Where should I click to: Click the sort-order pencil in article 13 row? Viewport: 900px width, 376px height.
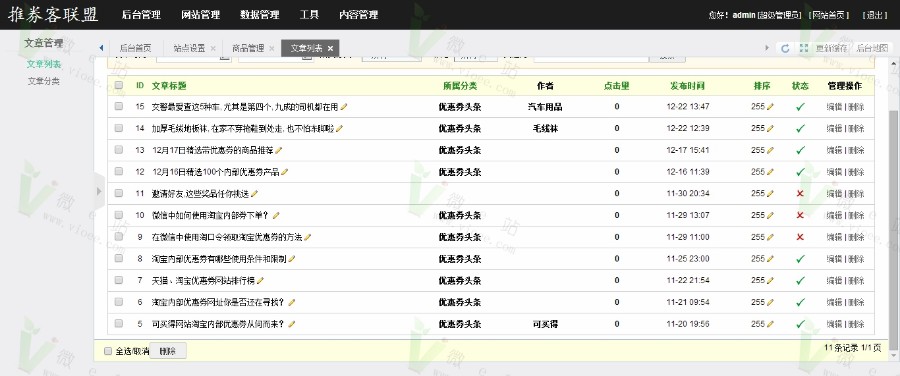coord(770,150)
